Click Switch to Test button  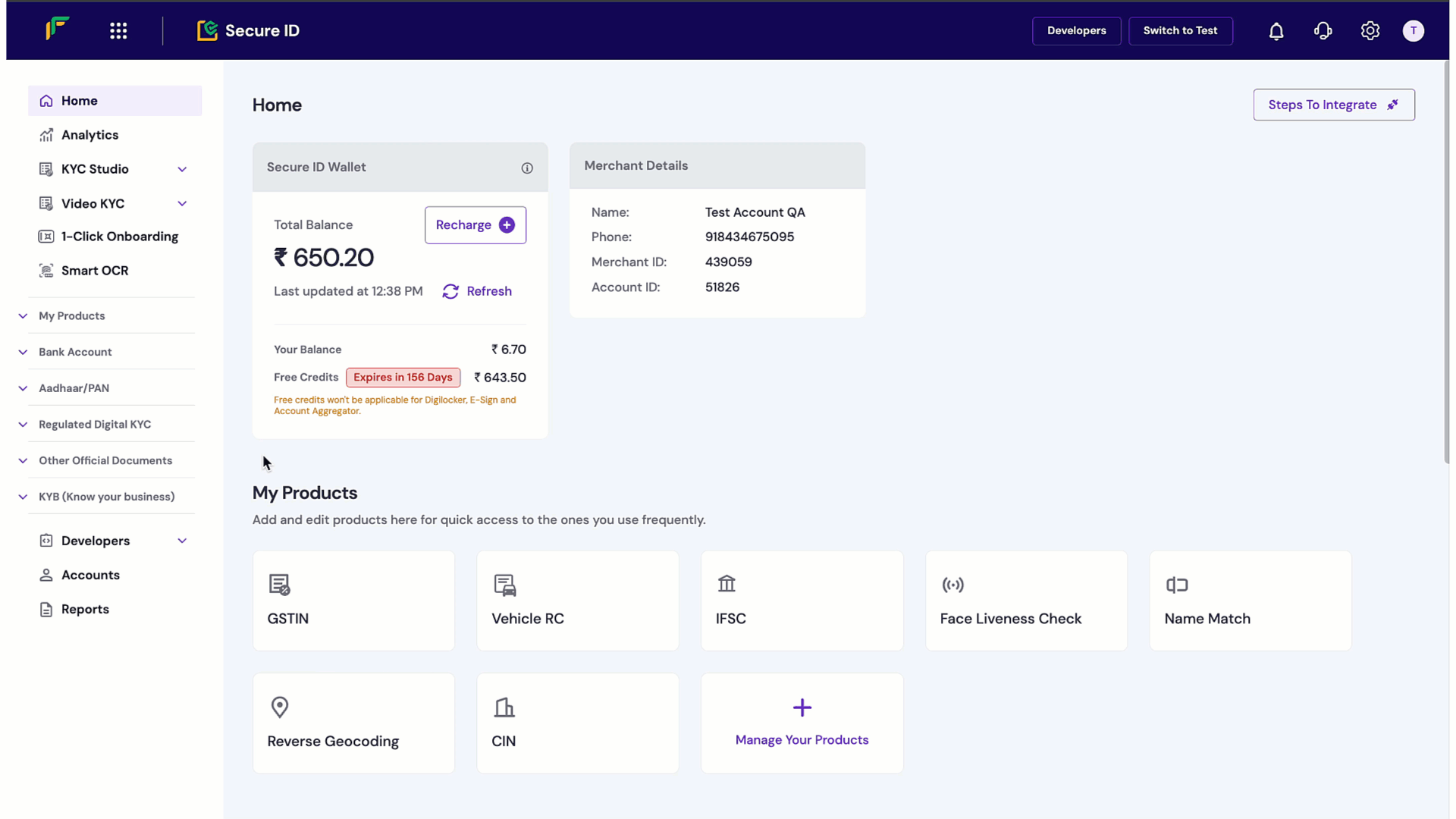(1180, 31)
